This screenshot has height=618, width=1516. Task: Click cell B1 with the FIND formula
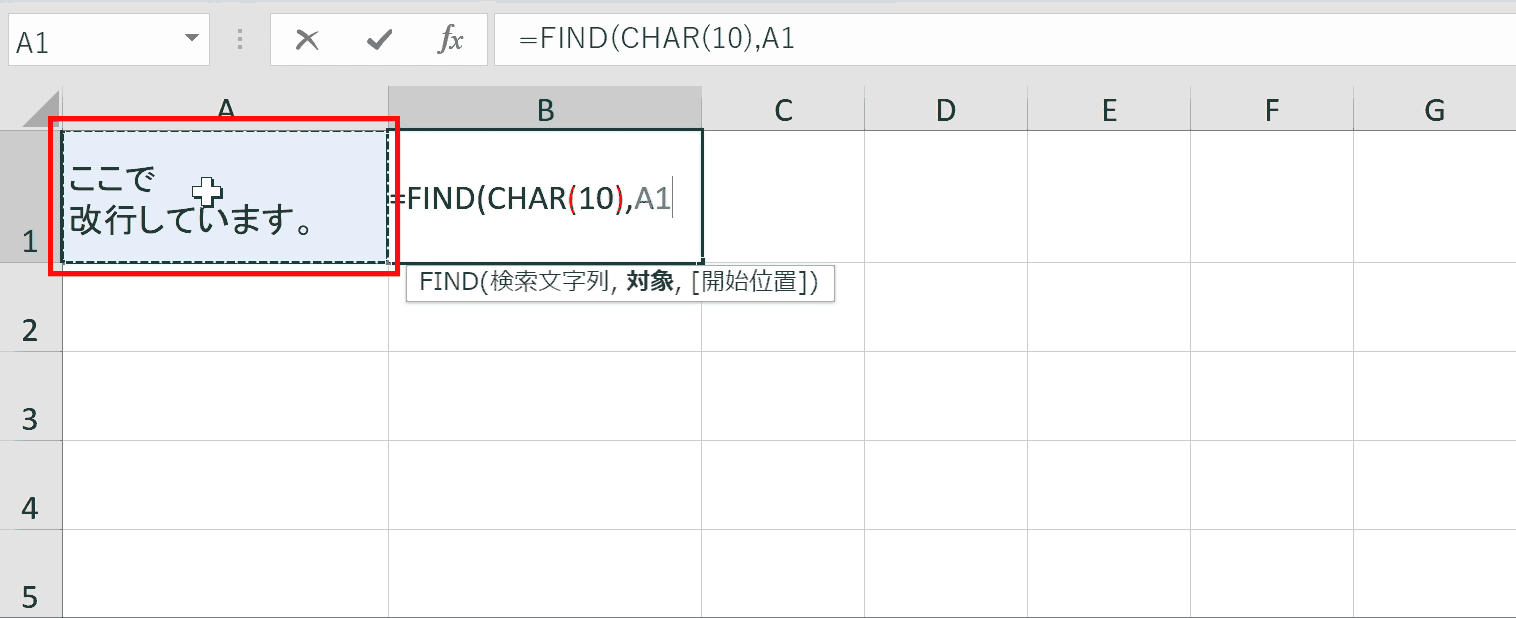(x=545, y=197)
